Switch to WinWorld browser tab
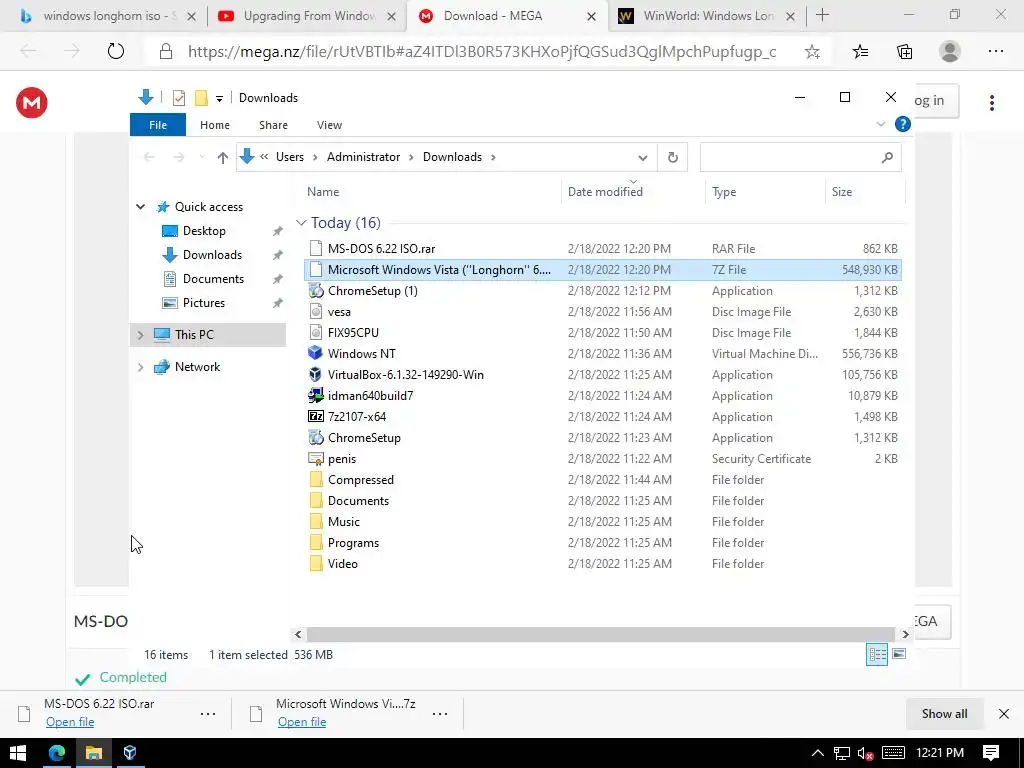This screenshot has width=1024, height=768. [x=708, y=16]
